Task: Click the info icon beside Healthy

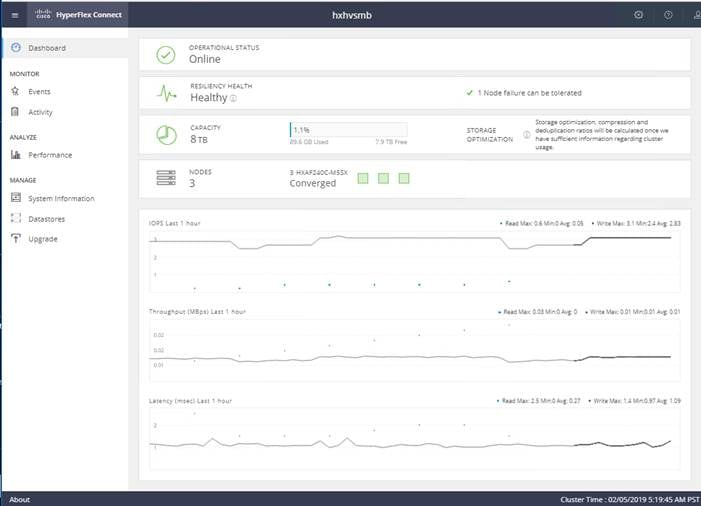Action: pyautogui.click(x=233, y=98)
